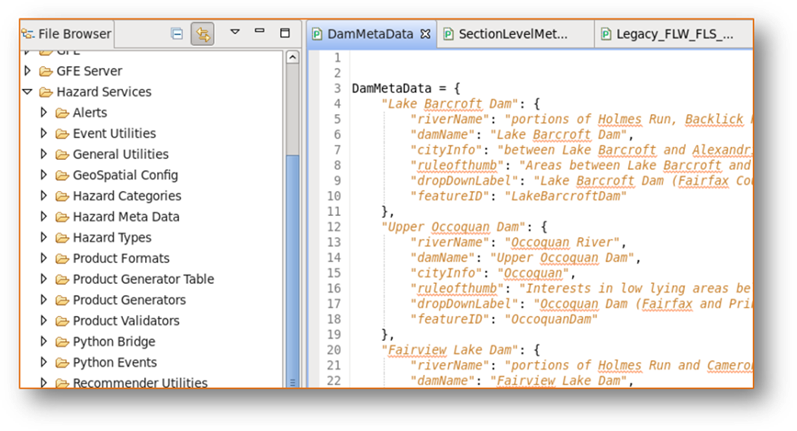This screenshot has width=797, height=431.
Task: Open the File Browser view menu arrow
Action: [x=235, y=32]
